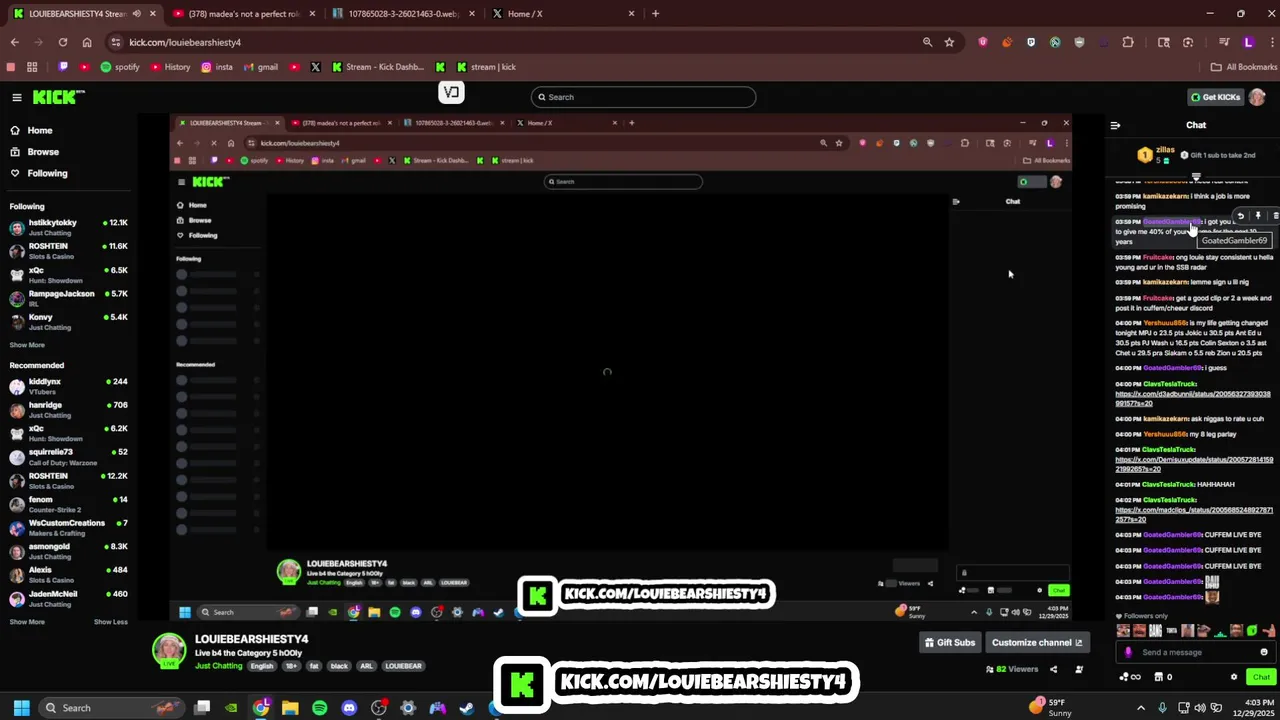Click the browser home icon
Screen dimensions: 1280x720
[87, 42]
